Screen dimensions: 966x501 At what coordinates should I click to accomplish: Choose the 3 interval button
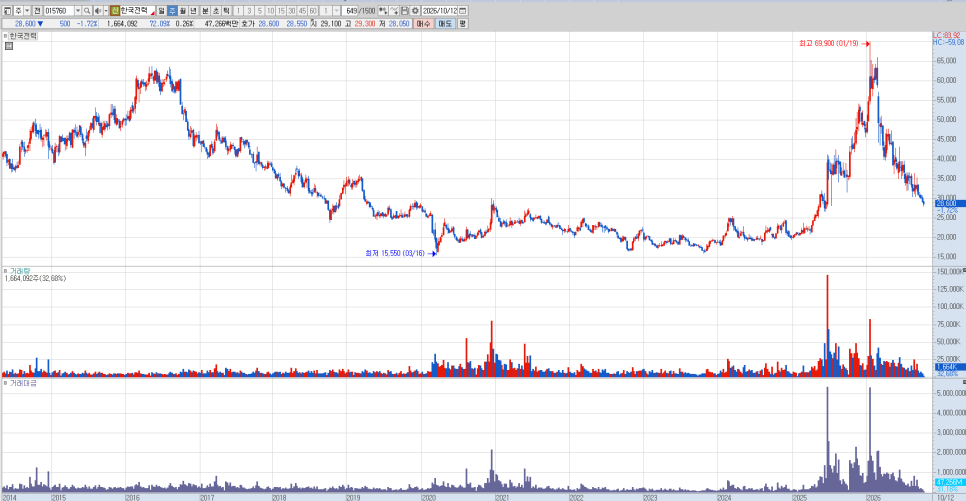[x=249, y=11]
